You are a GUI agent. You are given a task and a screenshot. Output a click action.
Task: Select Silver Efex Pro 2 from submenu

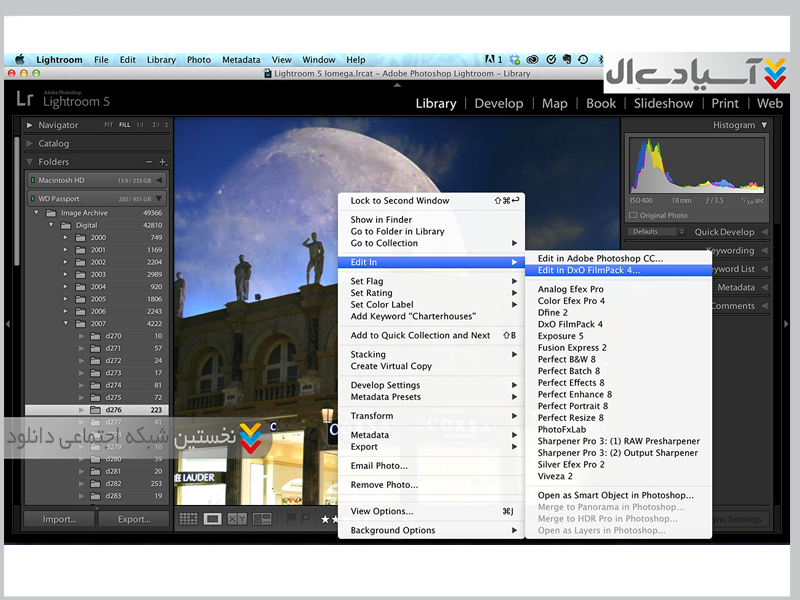point(571,464)
